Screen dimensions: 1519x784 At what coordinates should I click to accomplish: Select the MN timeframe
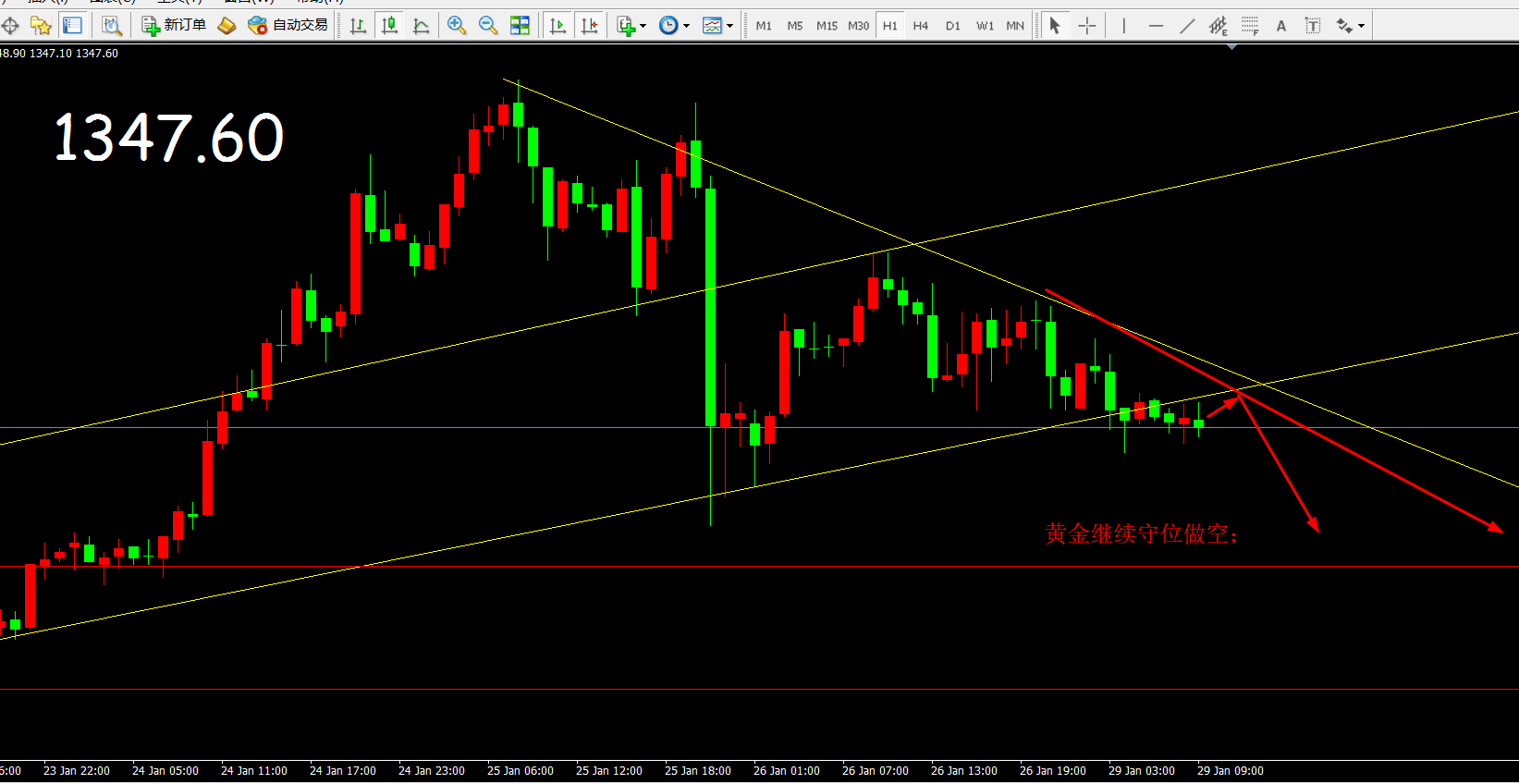(1015, 26)
